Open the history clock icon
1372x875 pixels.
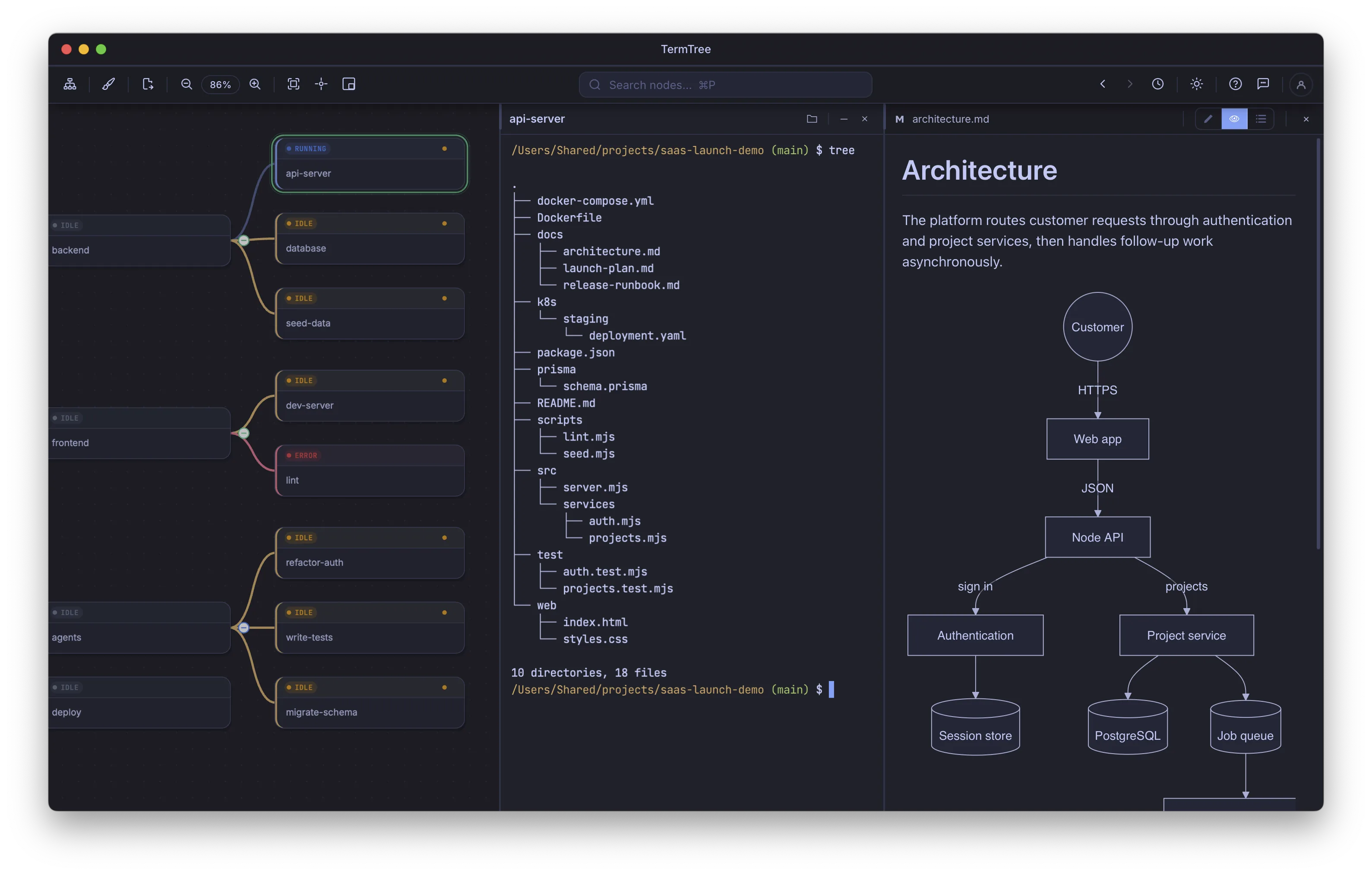click(1158, 84)
